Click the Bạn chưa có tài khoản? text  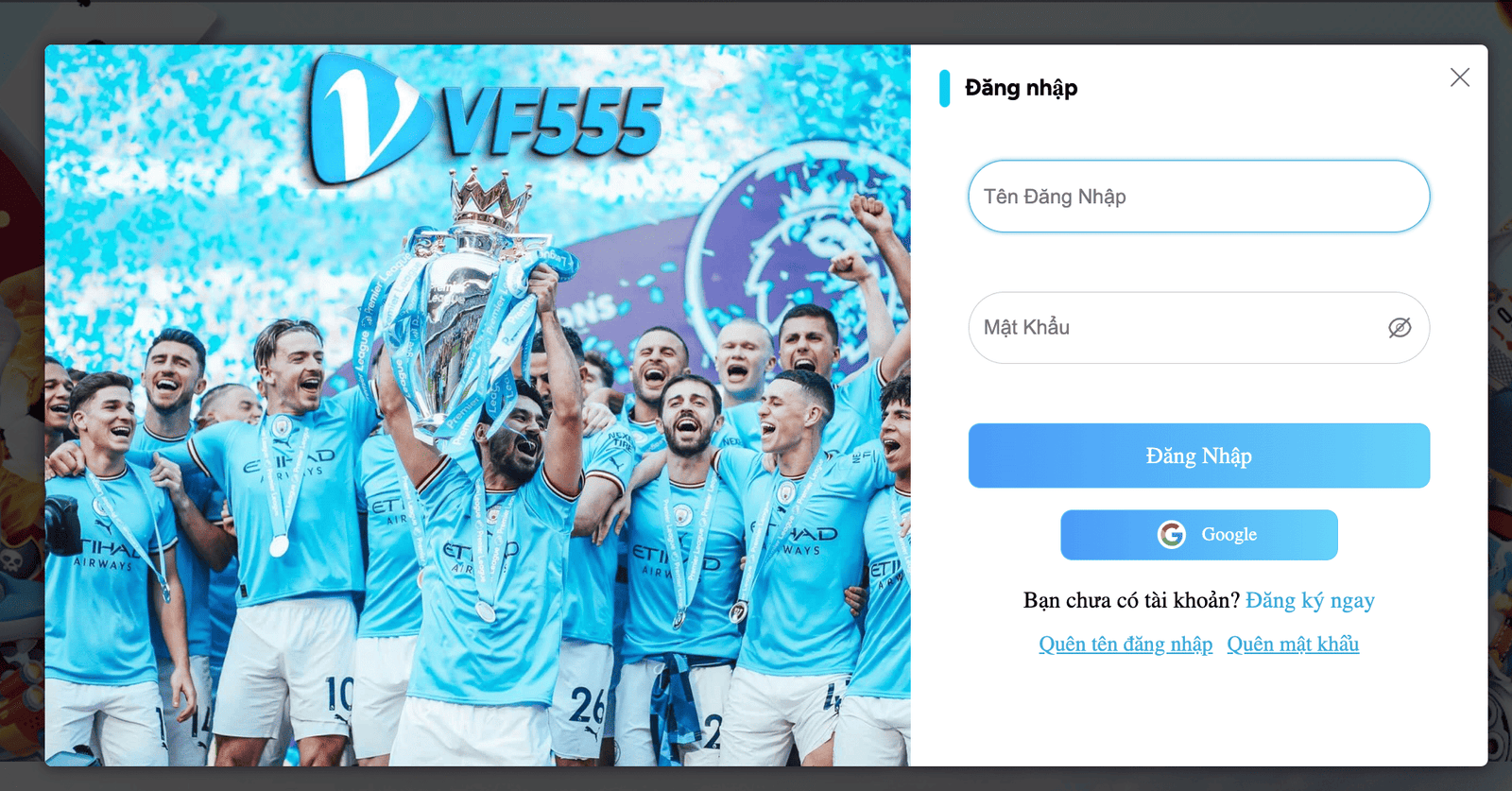1131,601
